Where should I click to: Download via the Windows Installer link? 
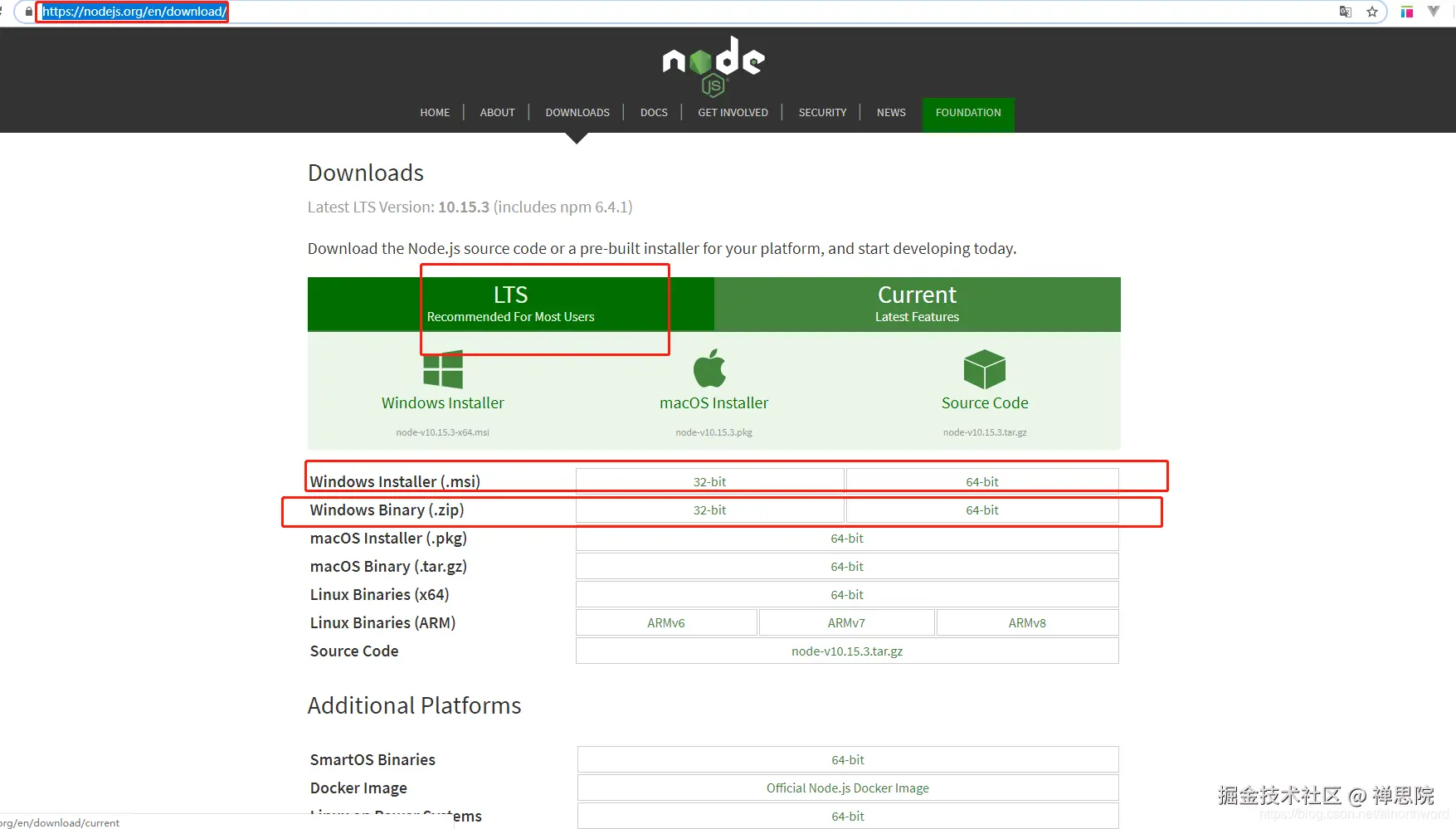(x=443, y=403)
